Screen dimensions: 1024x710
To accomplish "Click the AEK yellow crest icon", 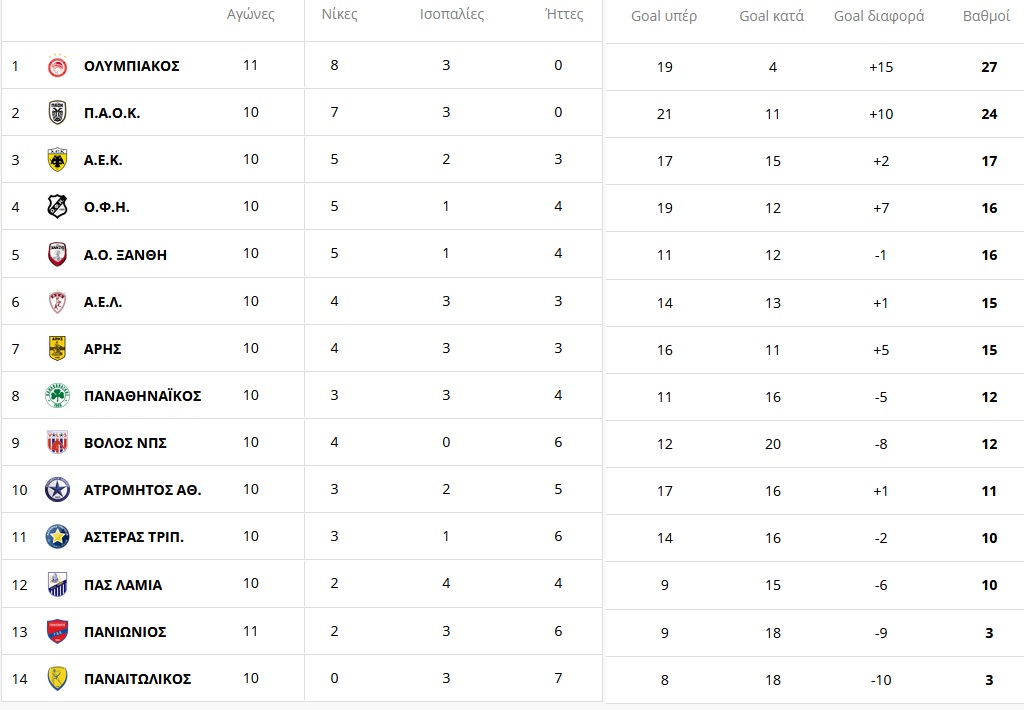I will (x=57, y=160).
